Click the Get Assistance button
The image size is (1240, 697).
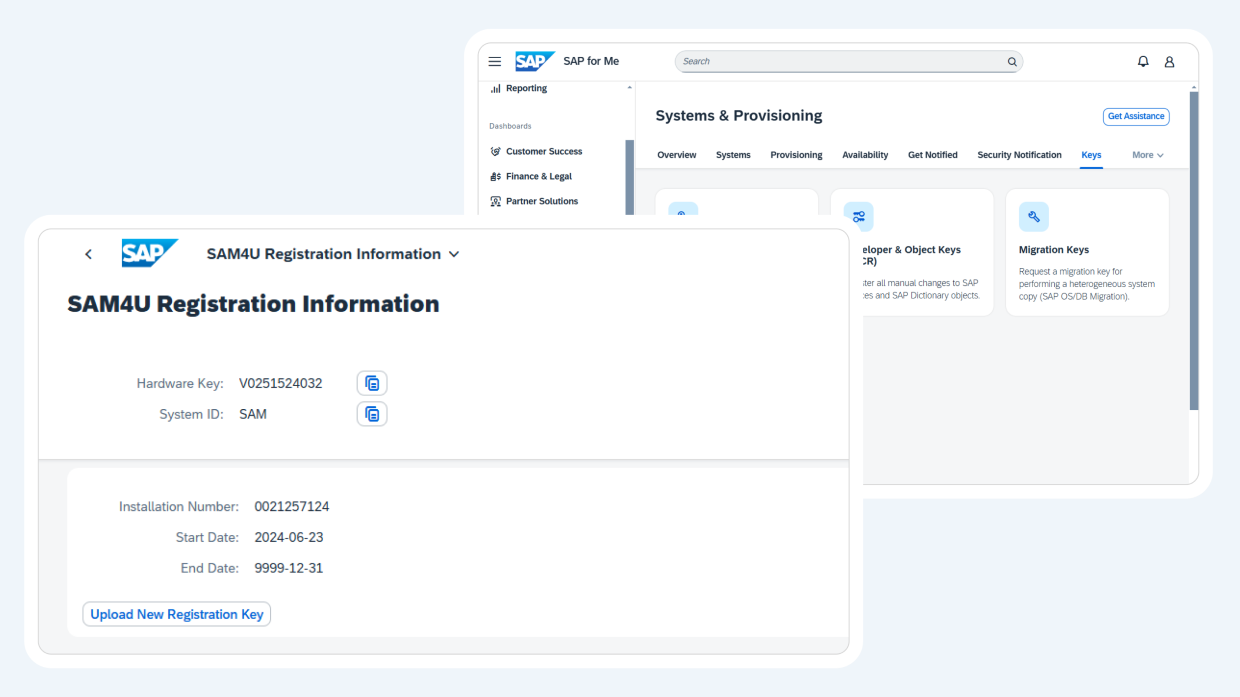[1136, 116]
